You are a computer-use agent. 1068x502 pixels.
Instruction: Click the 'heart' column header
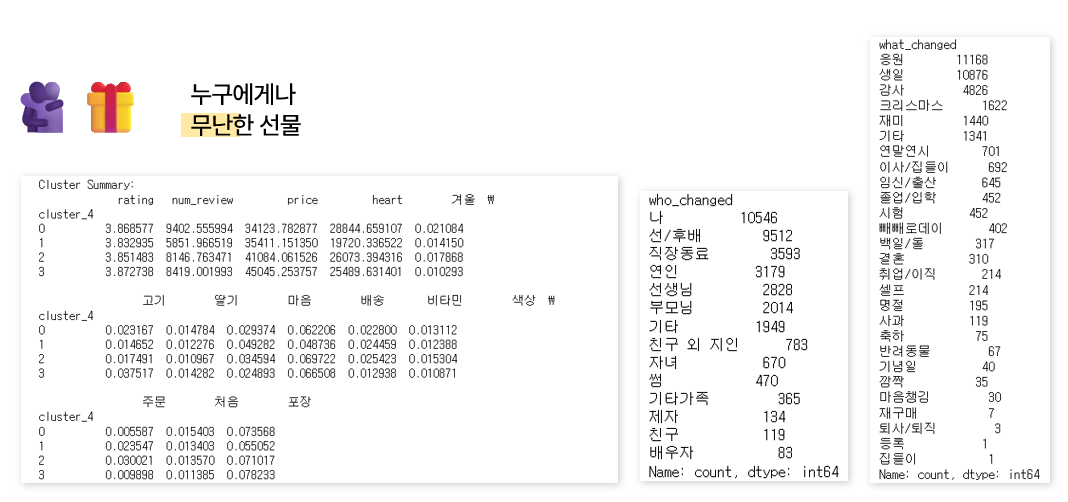pyautogui.click(x=387, y=200)
